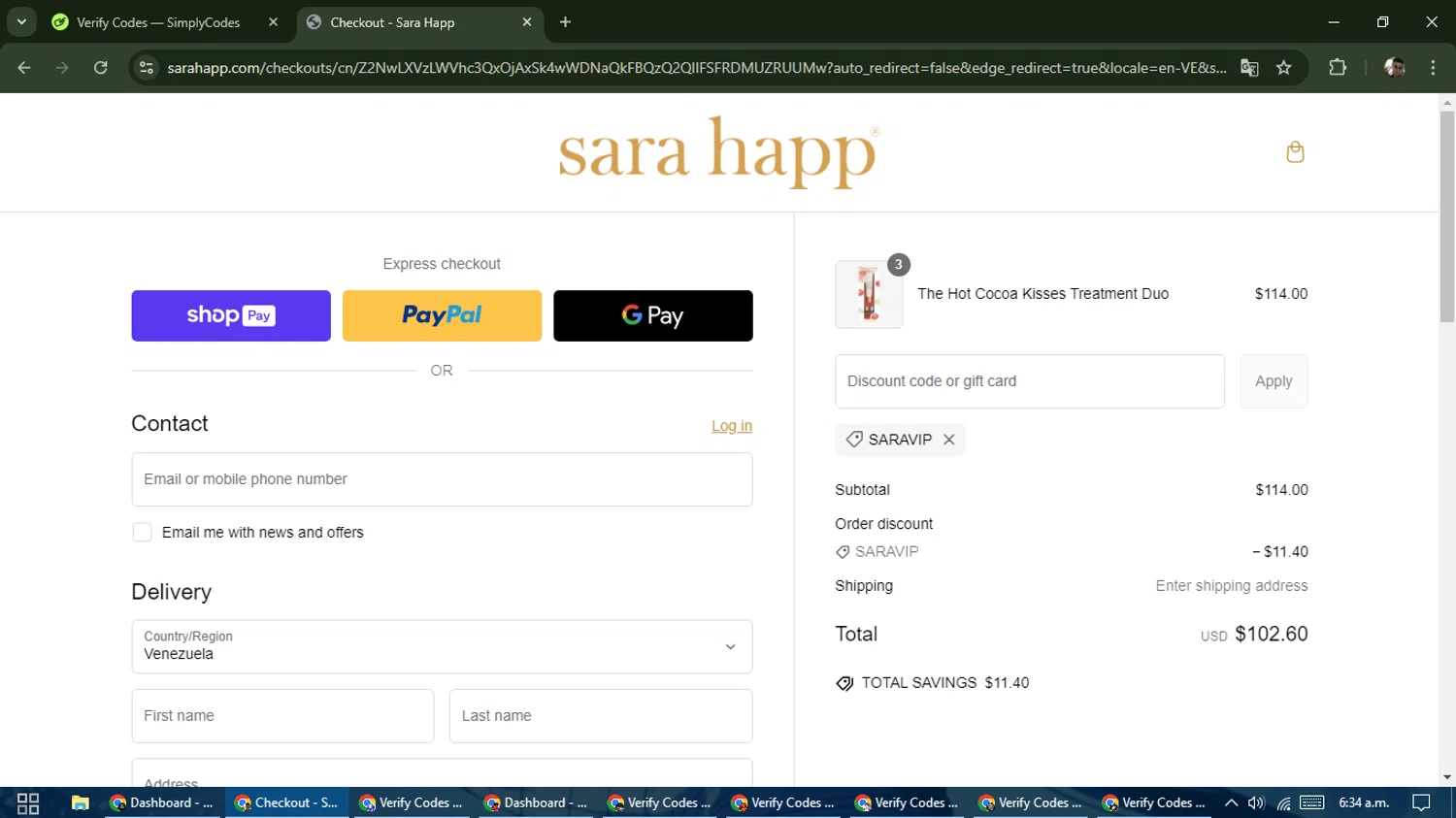Click the Discount code or gift card field
The width and height of the screenshot is (1456, 818).
[x=1030, y=381]
